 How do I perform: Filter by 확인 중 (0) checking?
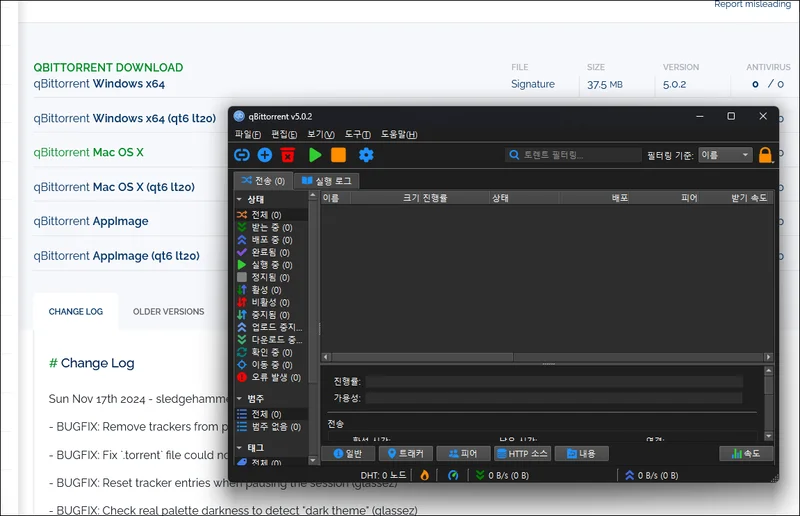271,352
